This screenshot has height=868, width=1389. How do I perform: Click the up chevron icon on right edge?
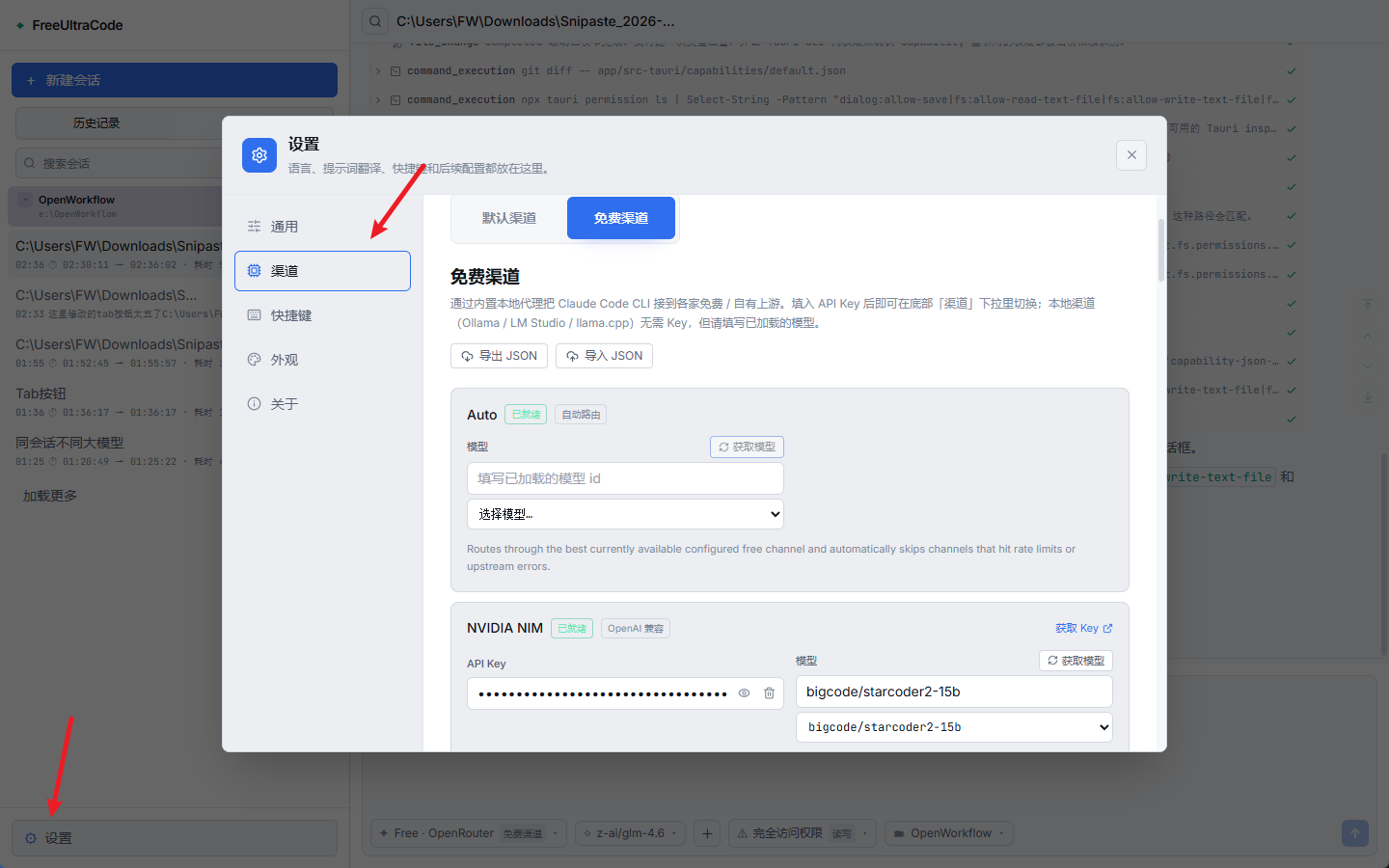tap(1368, 336)
